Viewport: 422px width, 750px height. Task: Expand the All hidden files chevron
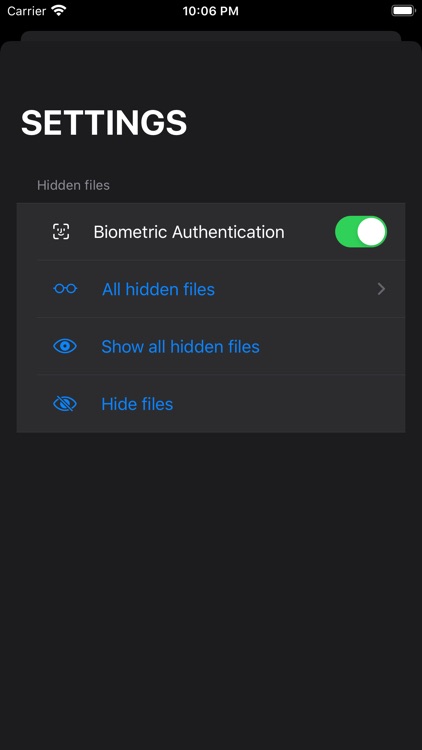click(x=381, y=289)
